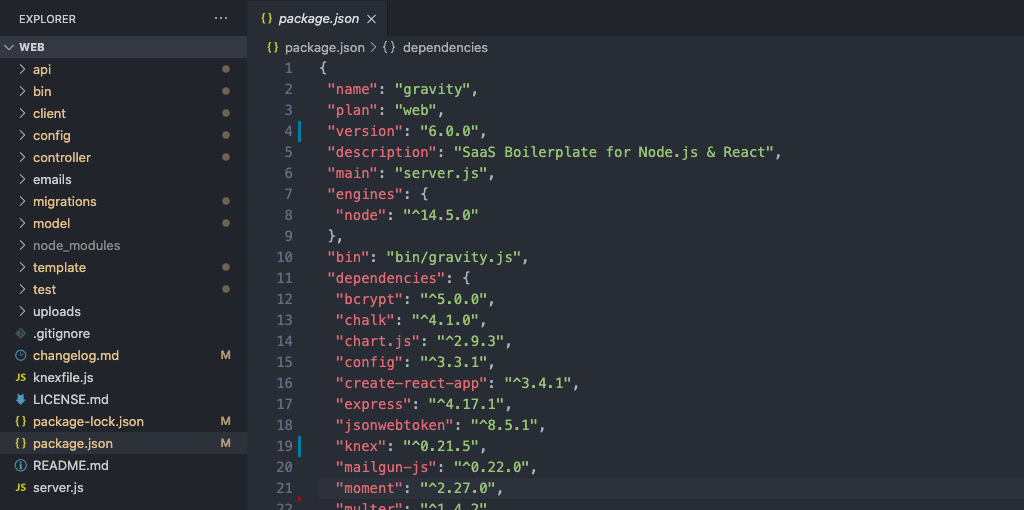Open knexfile.js file name in the explorer
The height and width of the screenshot is (510, 1024).
point(63,378)
